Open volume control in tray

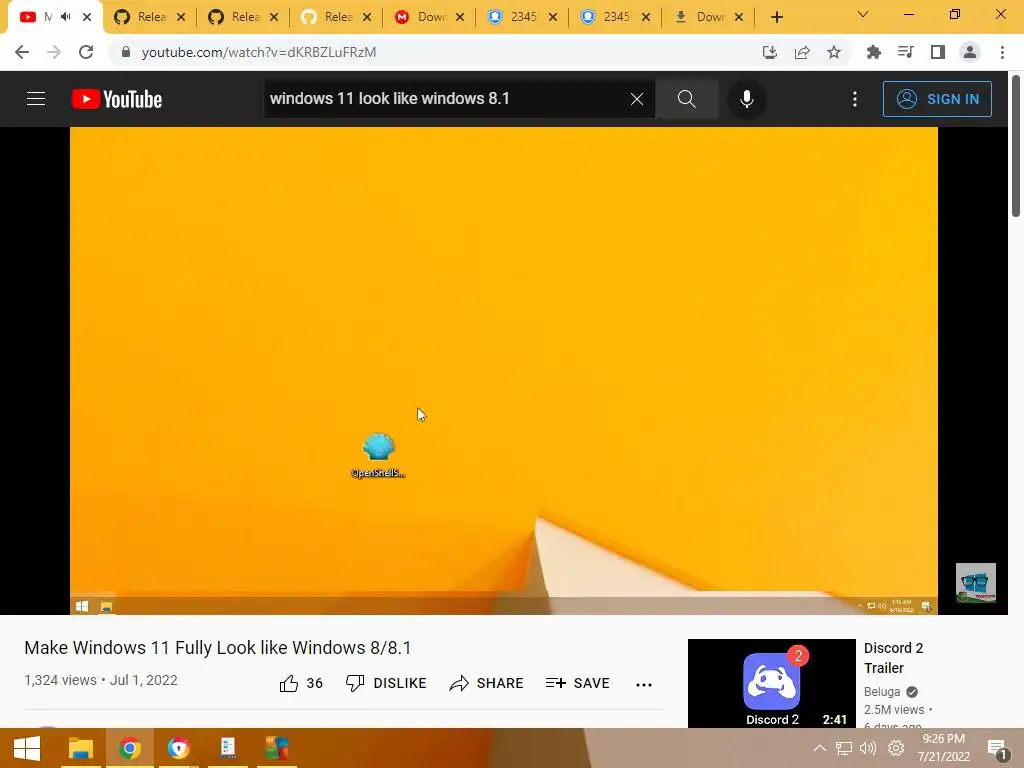click(x=867, y=748)
